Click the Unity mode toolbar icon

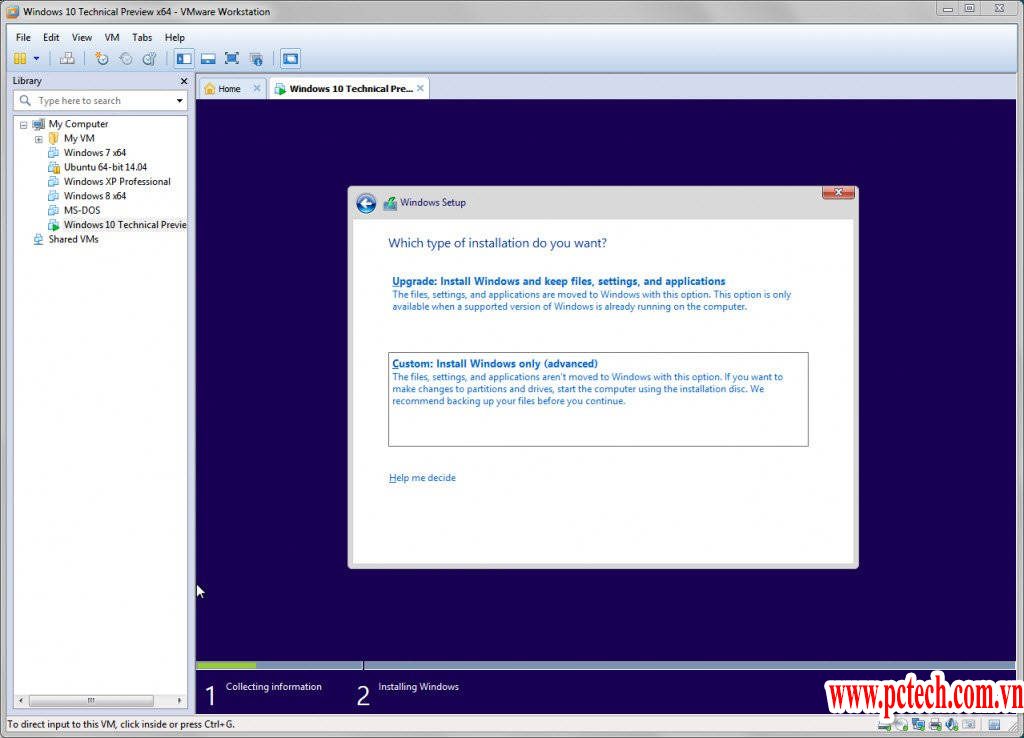coord(256,59)
